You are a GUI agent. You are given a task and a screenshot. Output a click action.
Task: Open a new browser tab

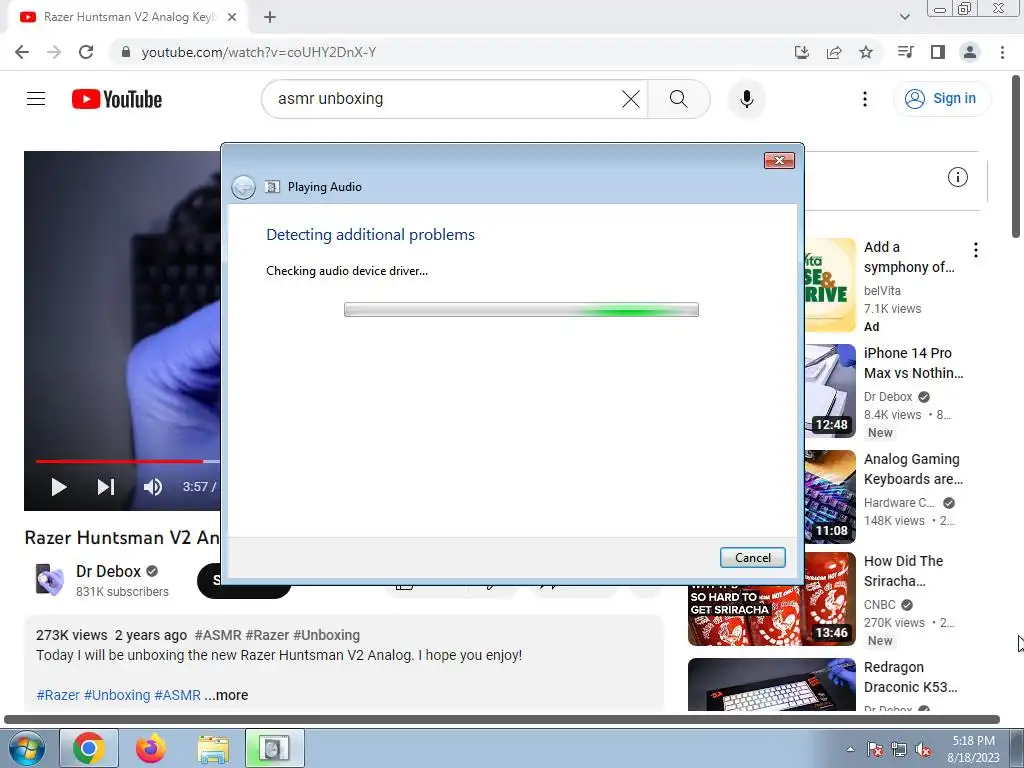270,17
